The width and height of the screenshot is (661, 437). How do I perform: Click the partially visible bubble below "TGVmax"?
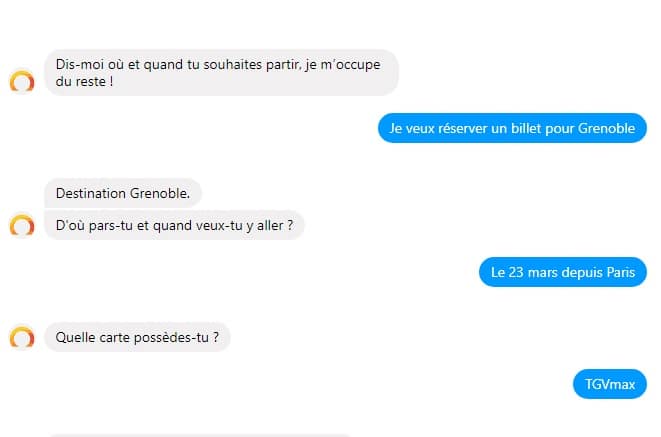click(200, 435)
